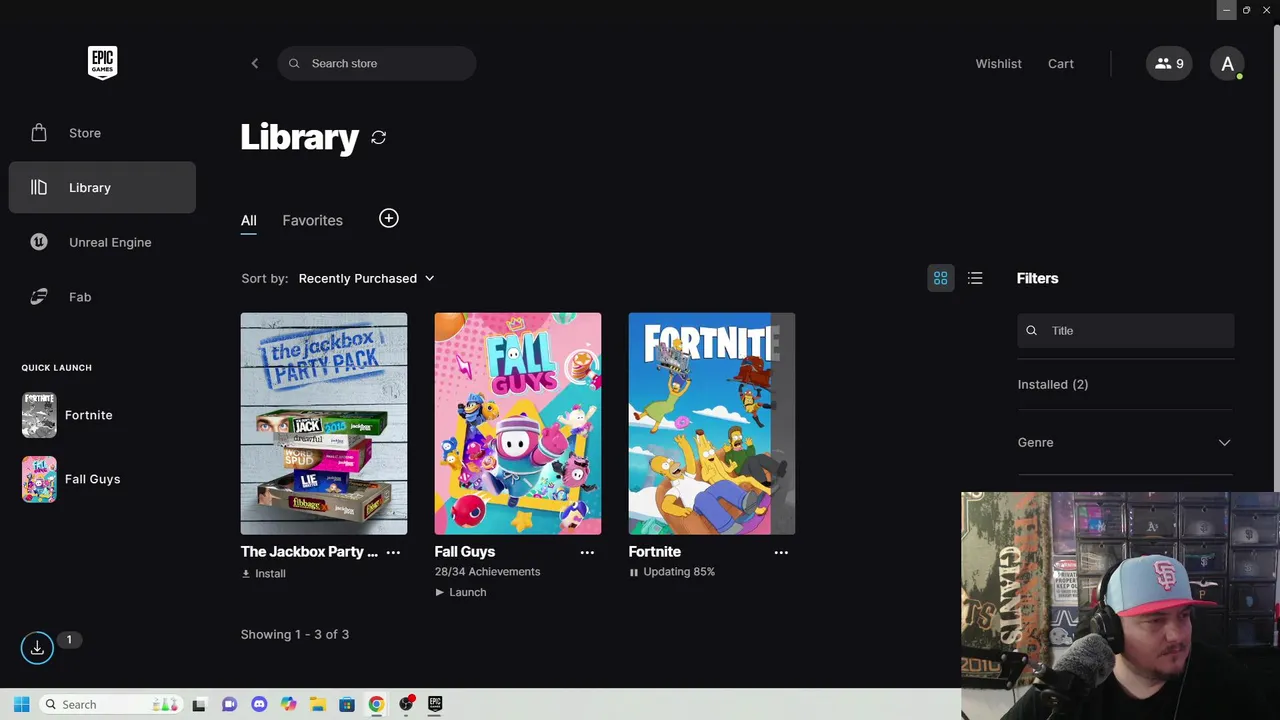1280x720 pixels.
Task: Open the Sort by Recently Purchased dropdown
Action: pos(366,278)
